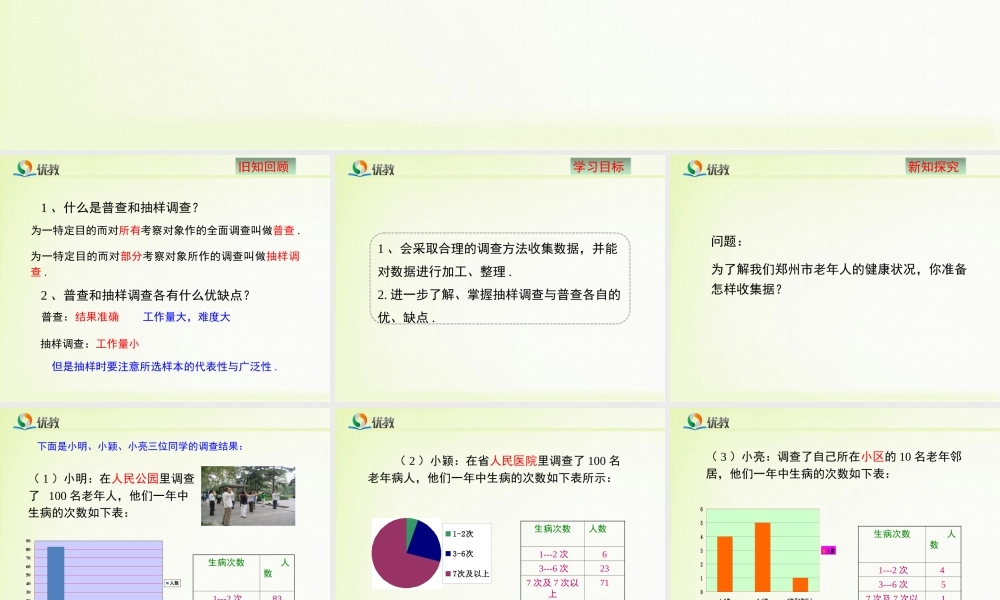Click the 生病次数 table header on 小颖's slide
The height and width of the screenshot is (600, 1000).
552,529
